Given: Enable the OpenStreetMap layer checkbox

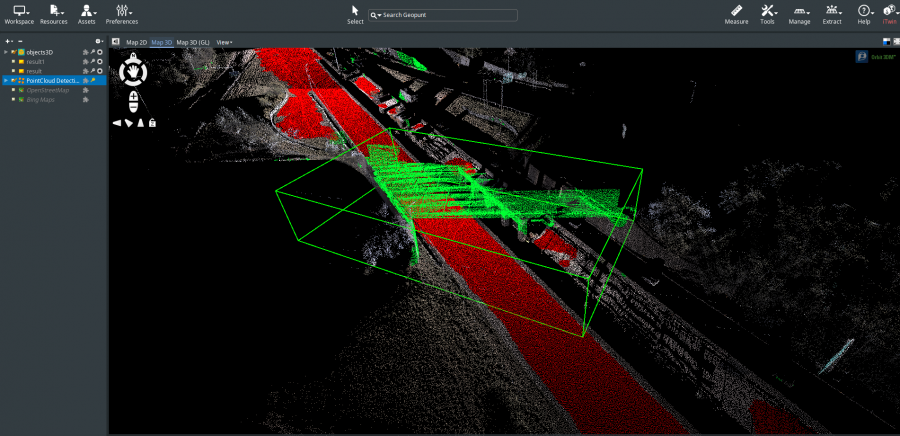Looking at the screenshot, I should tap(13, 90).
